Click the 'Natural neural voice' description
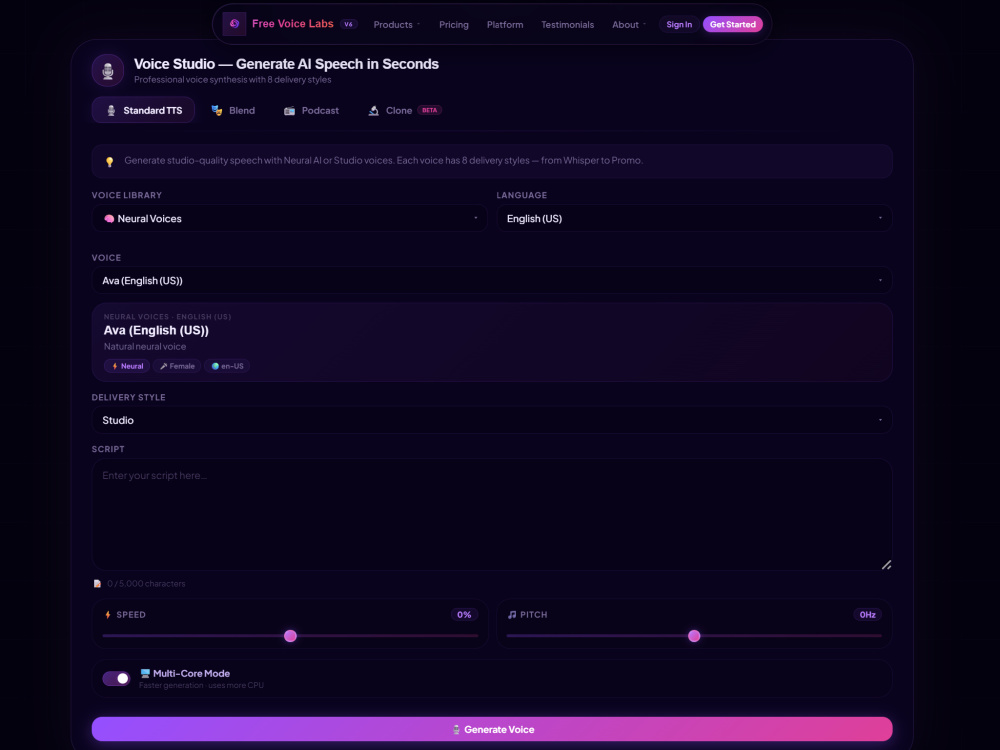 pyautogui.click(x=145, y=346)
